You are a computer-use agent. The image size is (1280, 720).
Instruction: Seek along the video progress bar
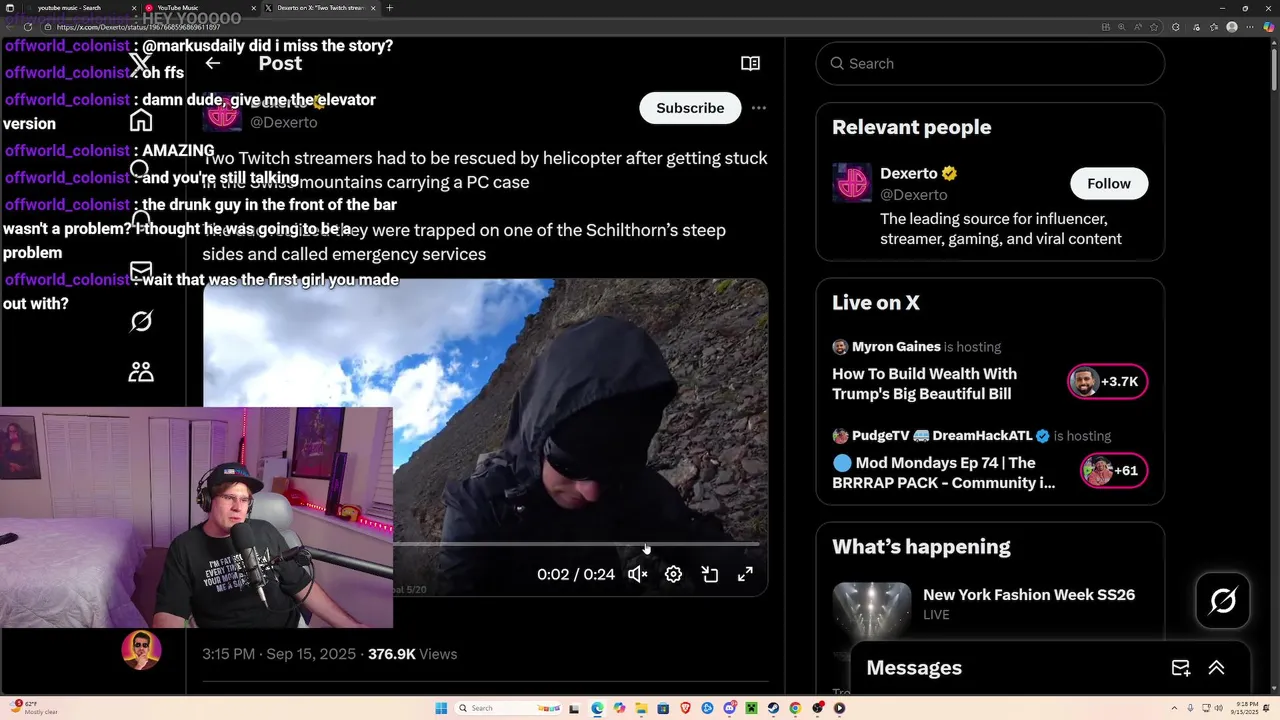coord(575,544)
